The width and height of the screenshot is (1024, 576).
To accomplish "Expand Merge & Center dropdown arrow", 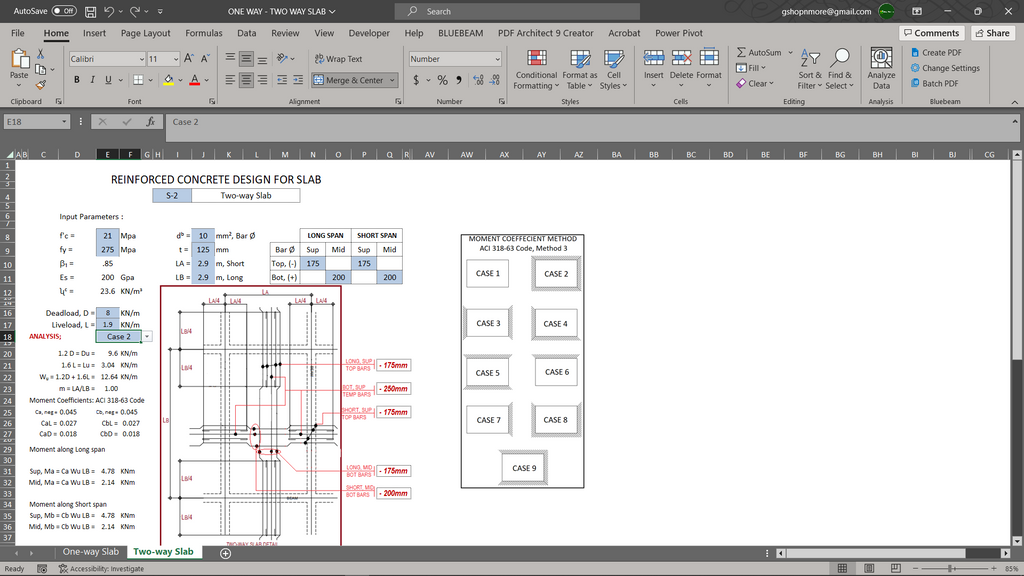I will coord(392,80).
